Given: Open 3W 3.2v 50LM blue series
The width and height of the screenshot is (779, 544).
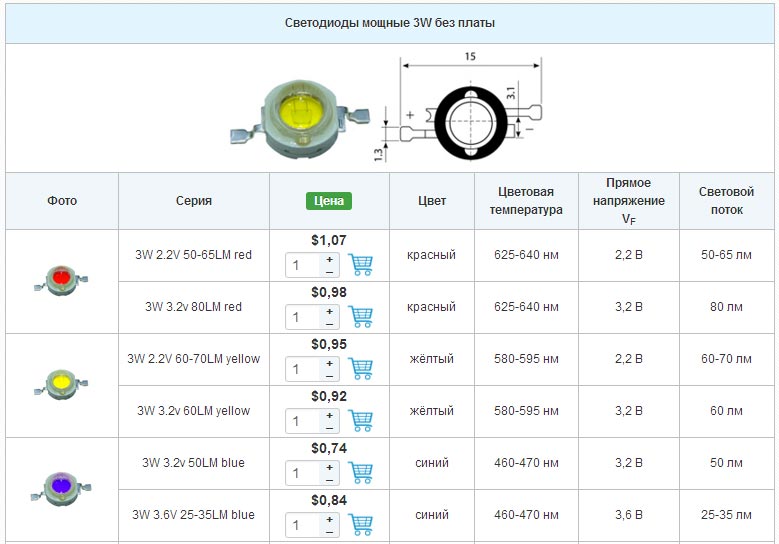Looking at the screenshot, I should (194, 463).
